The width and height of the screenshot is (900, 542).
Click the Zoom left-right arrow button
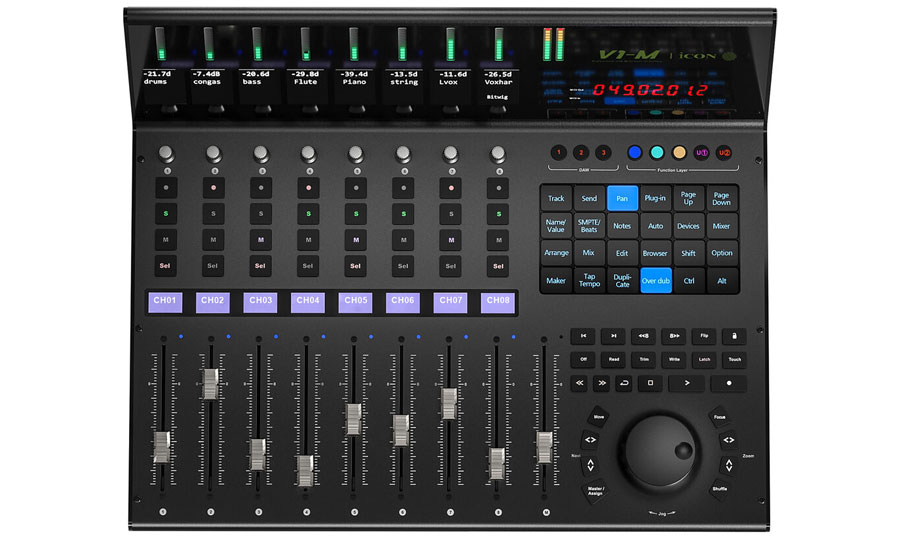[728, 440]
